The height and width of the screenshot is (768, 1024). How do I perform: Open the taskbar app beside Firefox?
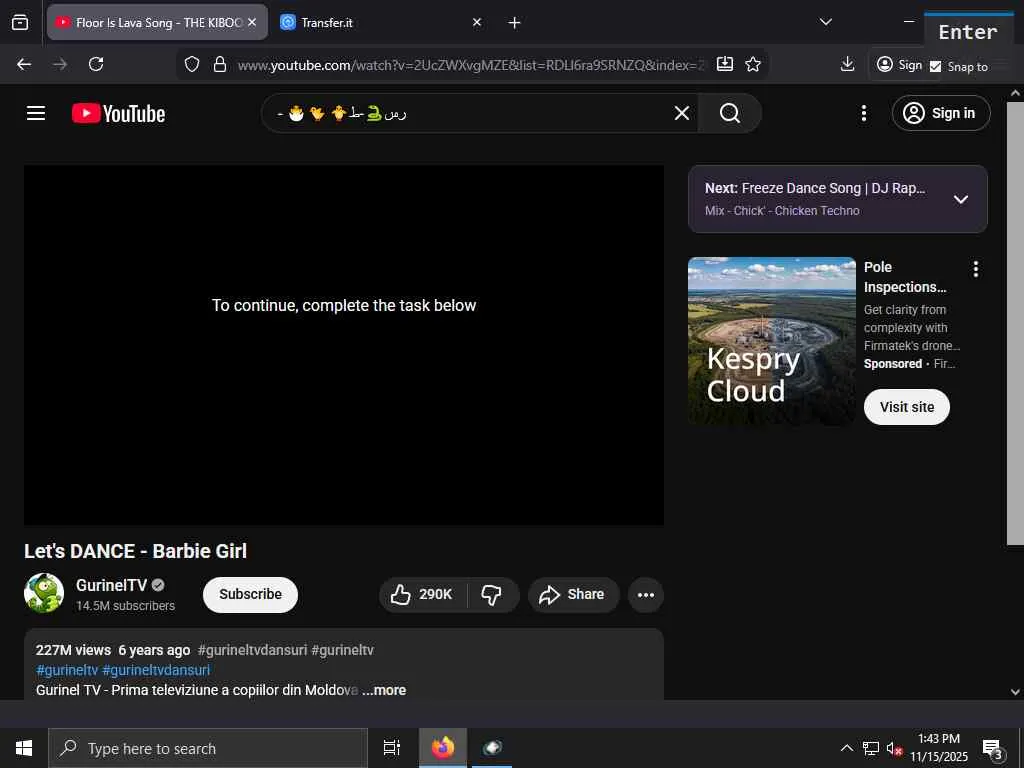(x=492, y=748)
